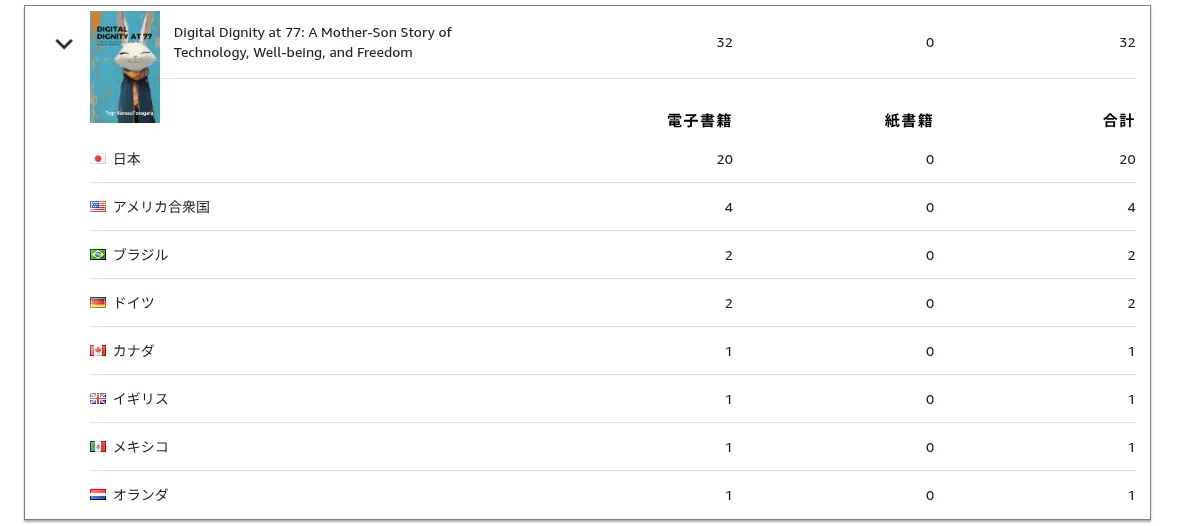Click the Canada flag icon
The image size is (1194, 526).
(x=97, y=350)
